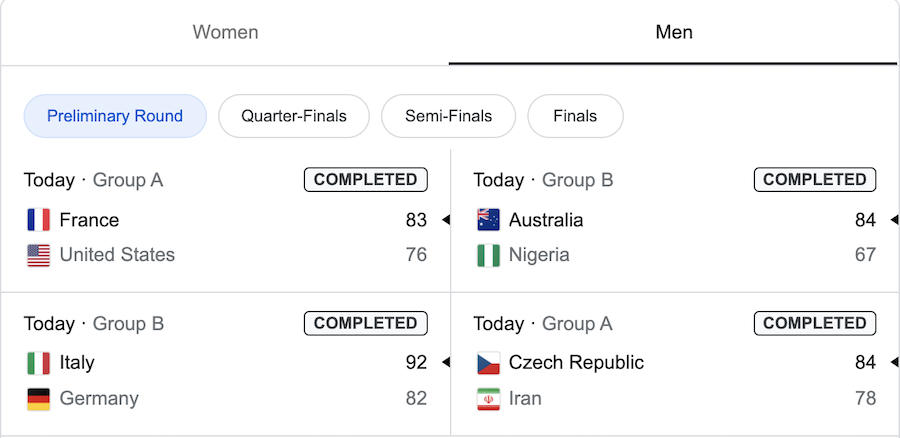Screen dimensions: 900x438
Task: Open the Australia vs Nigeria match card
Action: 675,220
